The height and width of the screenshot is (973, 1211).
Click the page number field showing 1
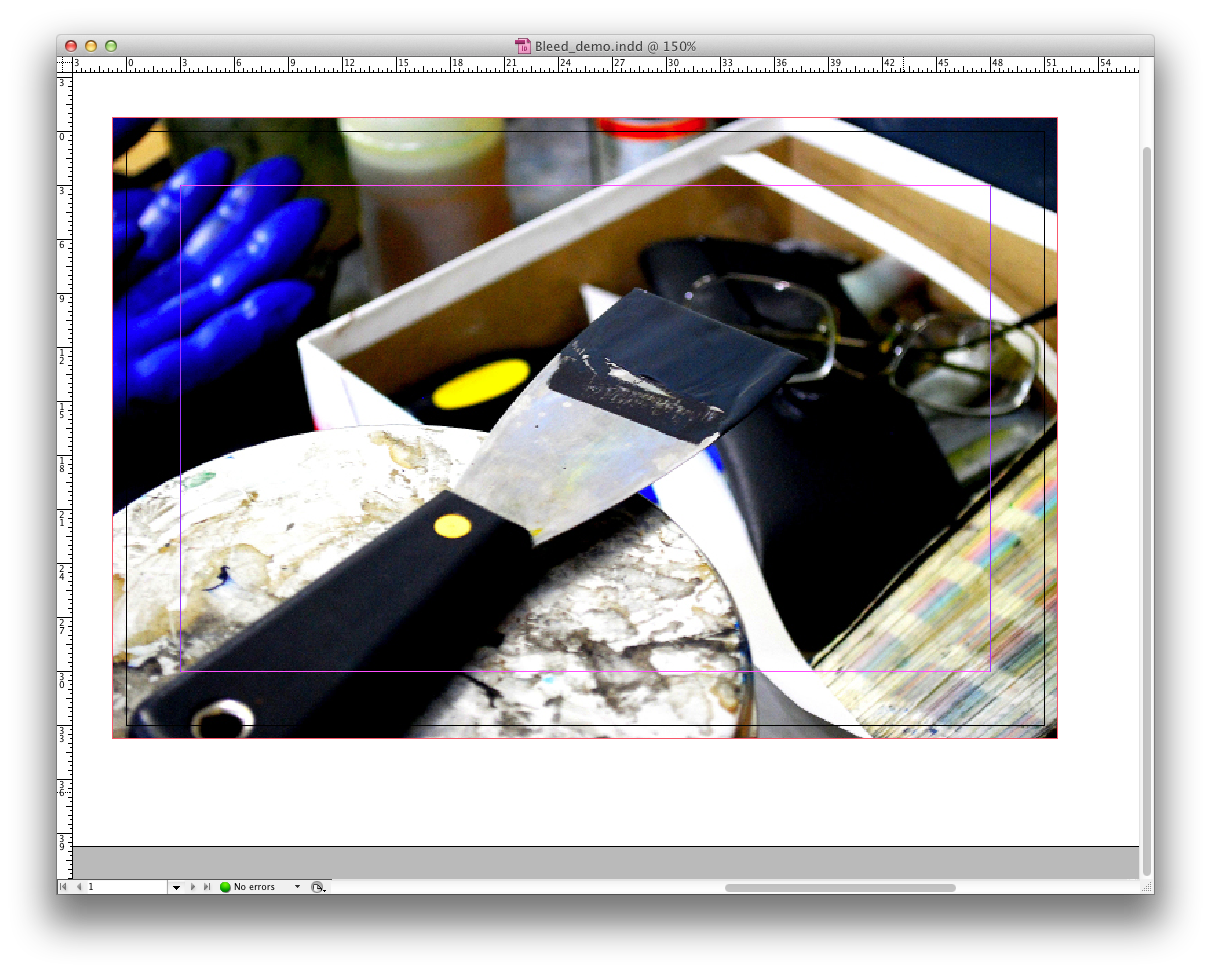[126, 887]
